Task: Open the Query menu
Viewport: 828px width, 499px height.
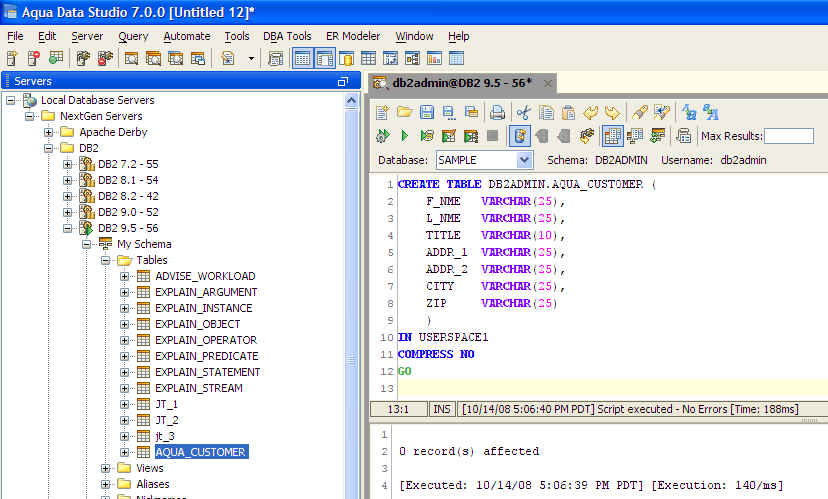Action: [x=133, y=36]
